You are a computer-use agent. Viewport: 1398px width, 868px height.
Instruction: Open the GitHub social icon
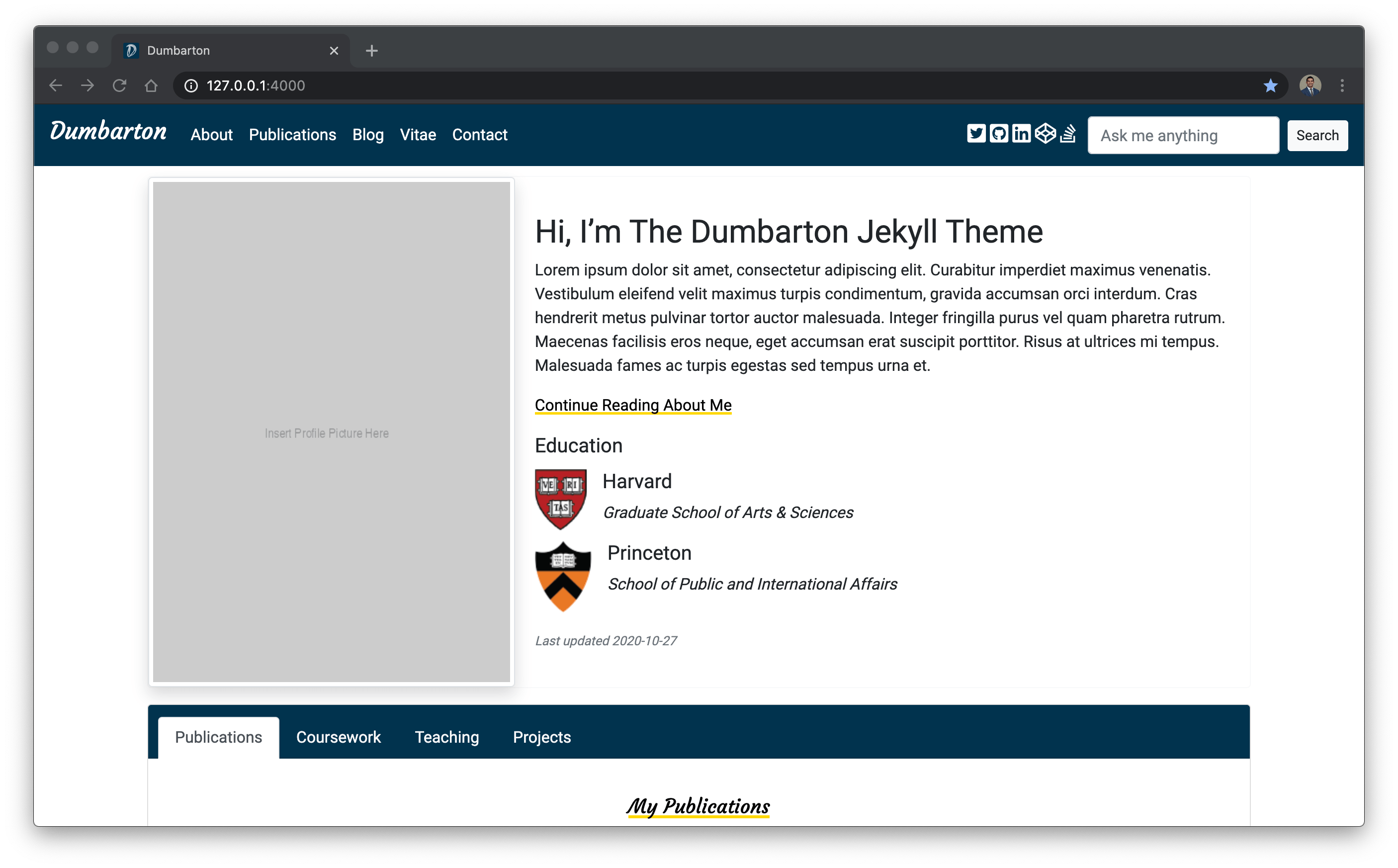pos(998,134)
